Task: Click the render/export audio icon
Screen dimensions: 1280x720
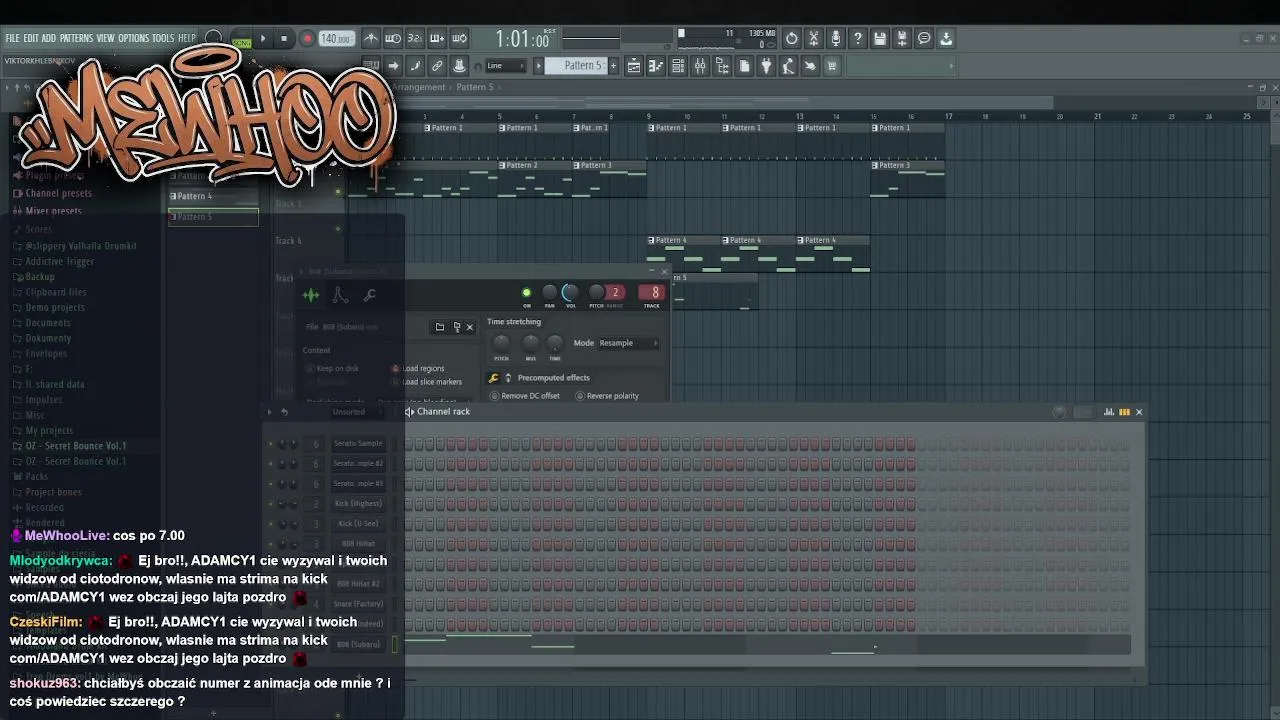Action: click(x=902, y=39)
